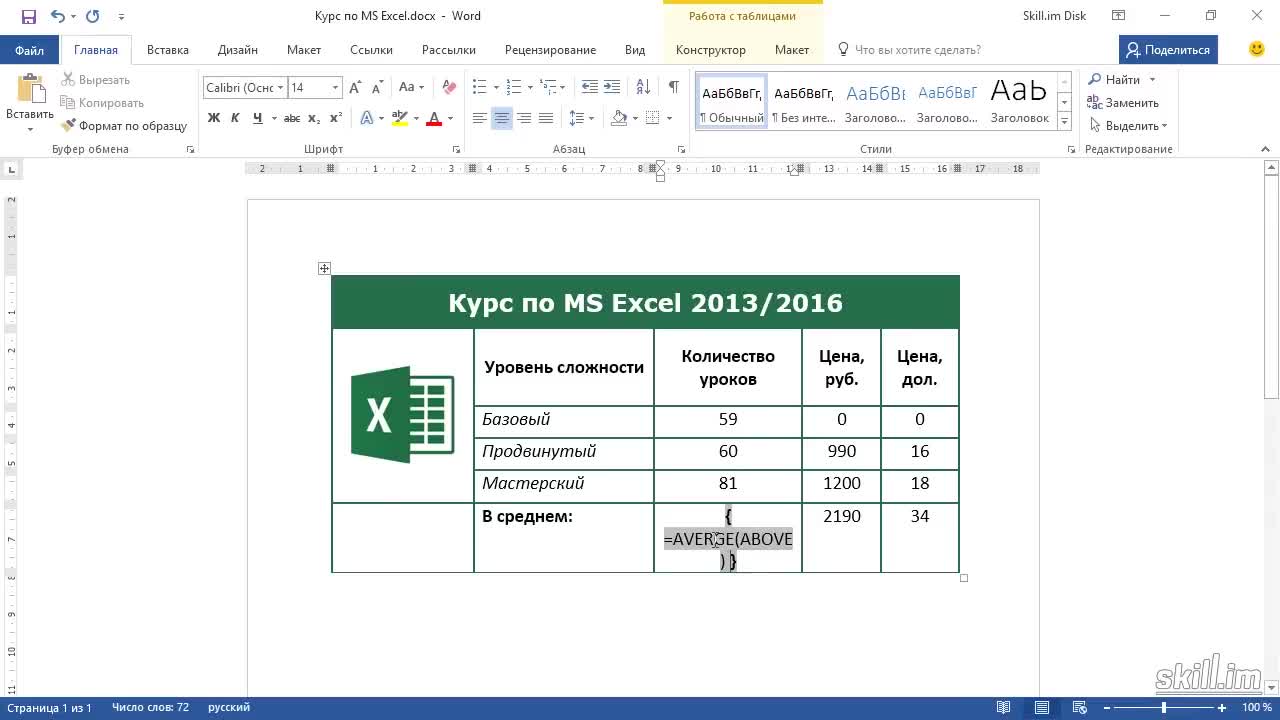Collapse the ribbon with the chevron
The width and height of the screenshot is (1280, 720).
click(1265, 149)
